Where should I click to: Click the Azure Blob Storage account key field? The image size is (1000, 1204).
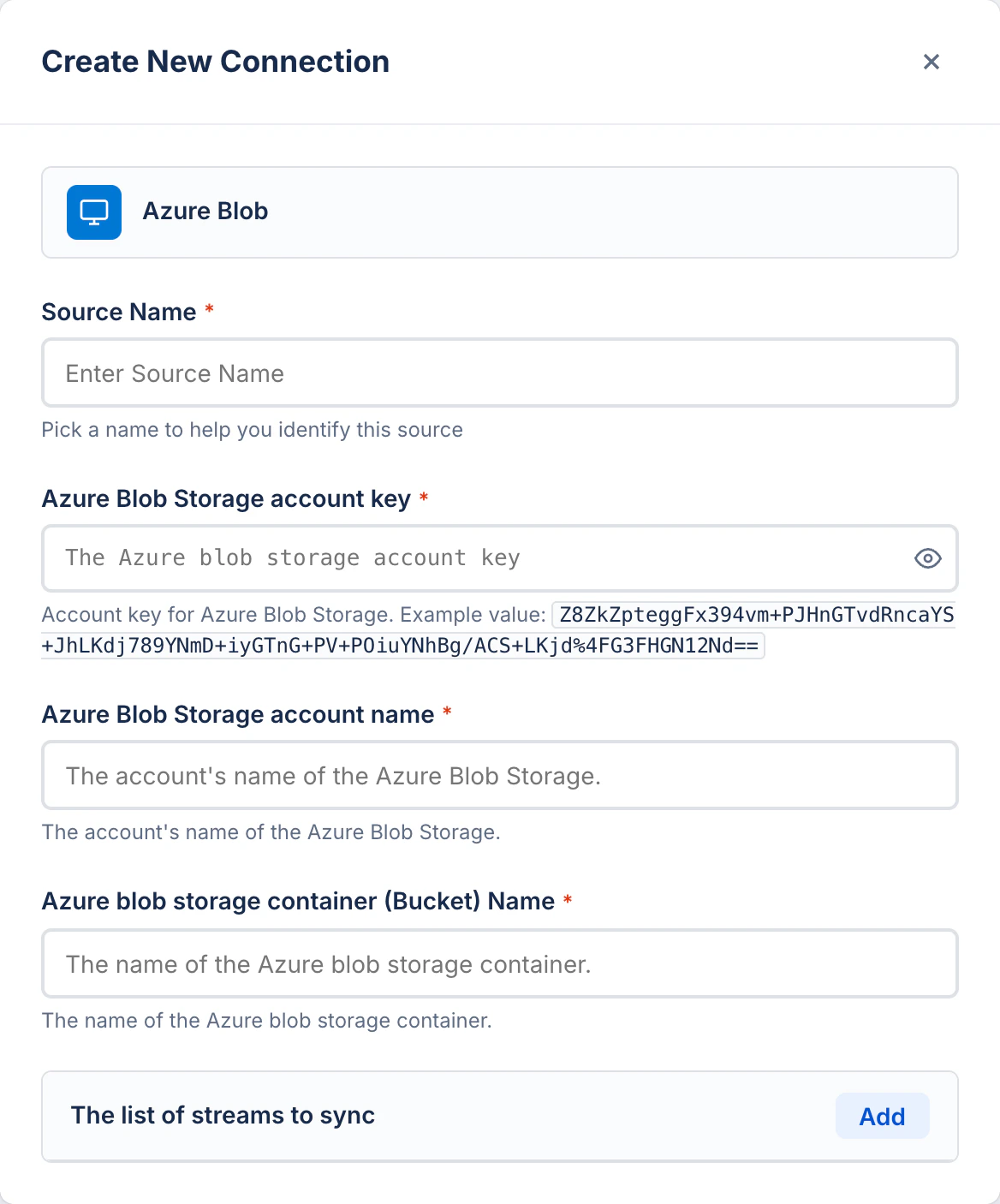[x=500, y=558]
